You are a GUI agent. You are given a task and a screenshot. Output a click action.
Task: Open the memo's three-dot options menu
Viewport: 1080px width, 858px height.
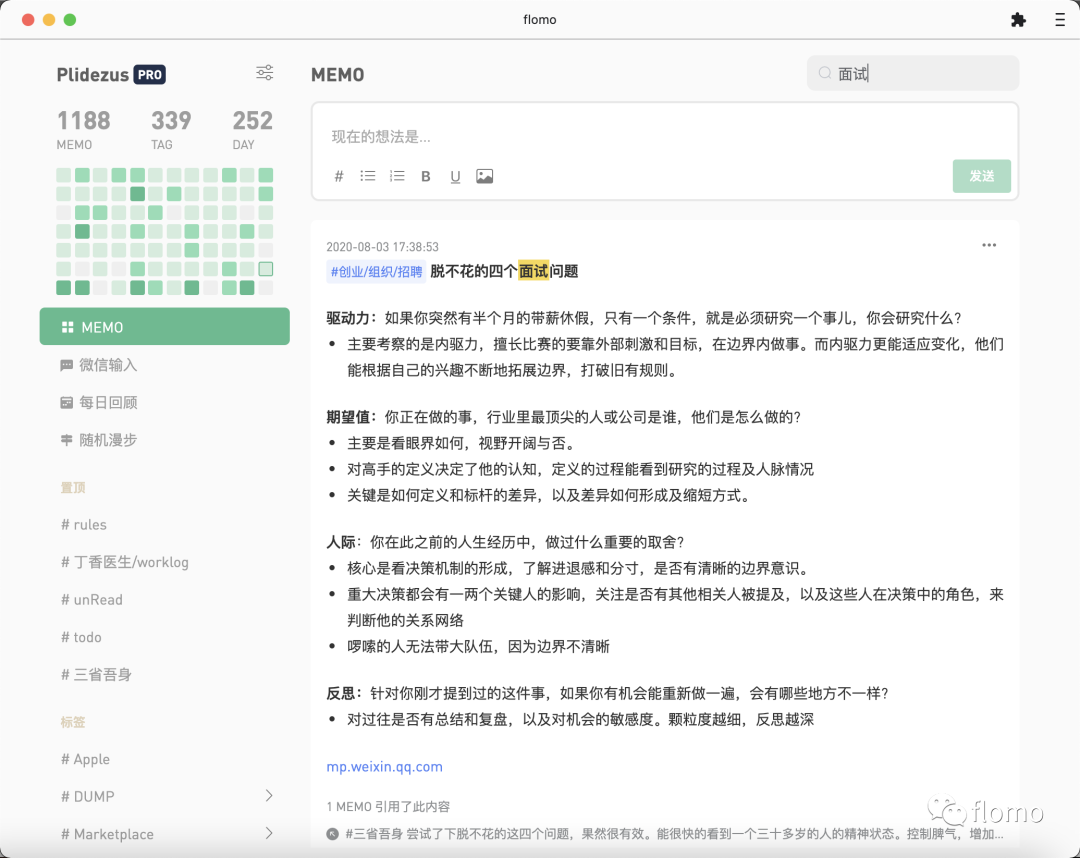click(989, 245)
